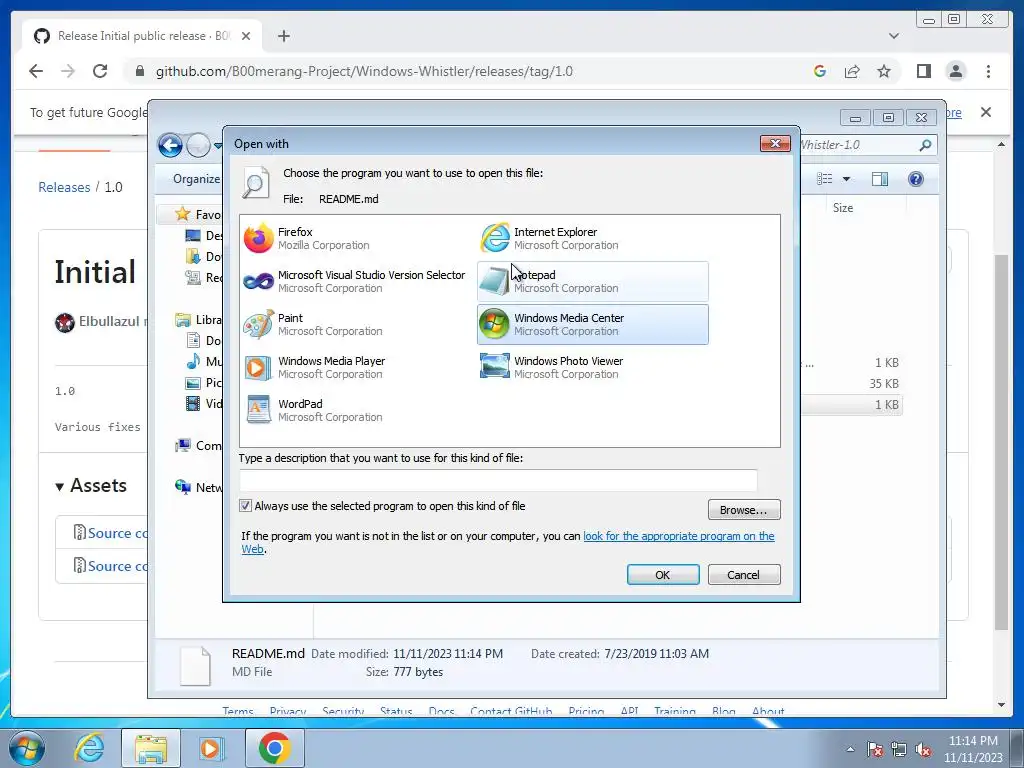The width and height of the screenshot is (1024, 768).
Task: Click the Google icon in the address bar
Action: click(x=820, y=71)
